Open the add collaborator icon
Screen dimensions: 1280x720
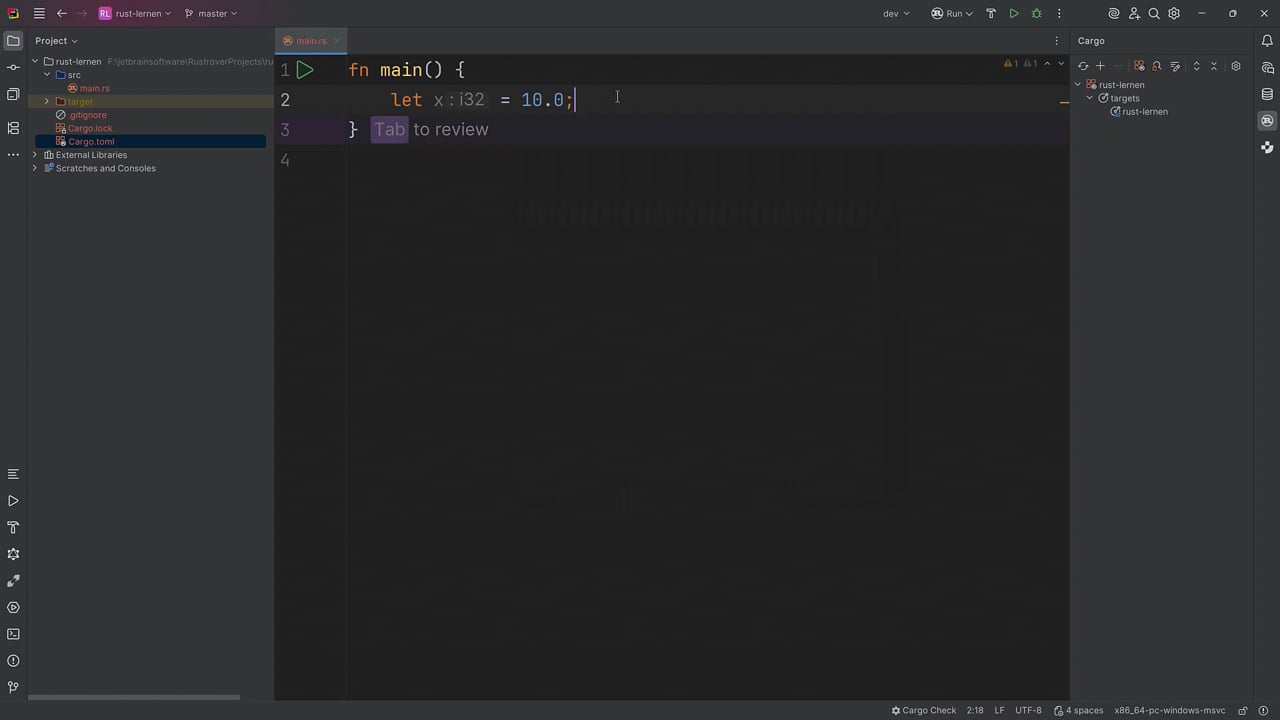[1134, 14]
